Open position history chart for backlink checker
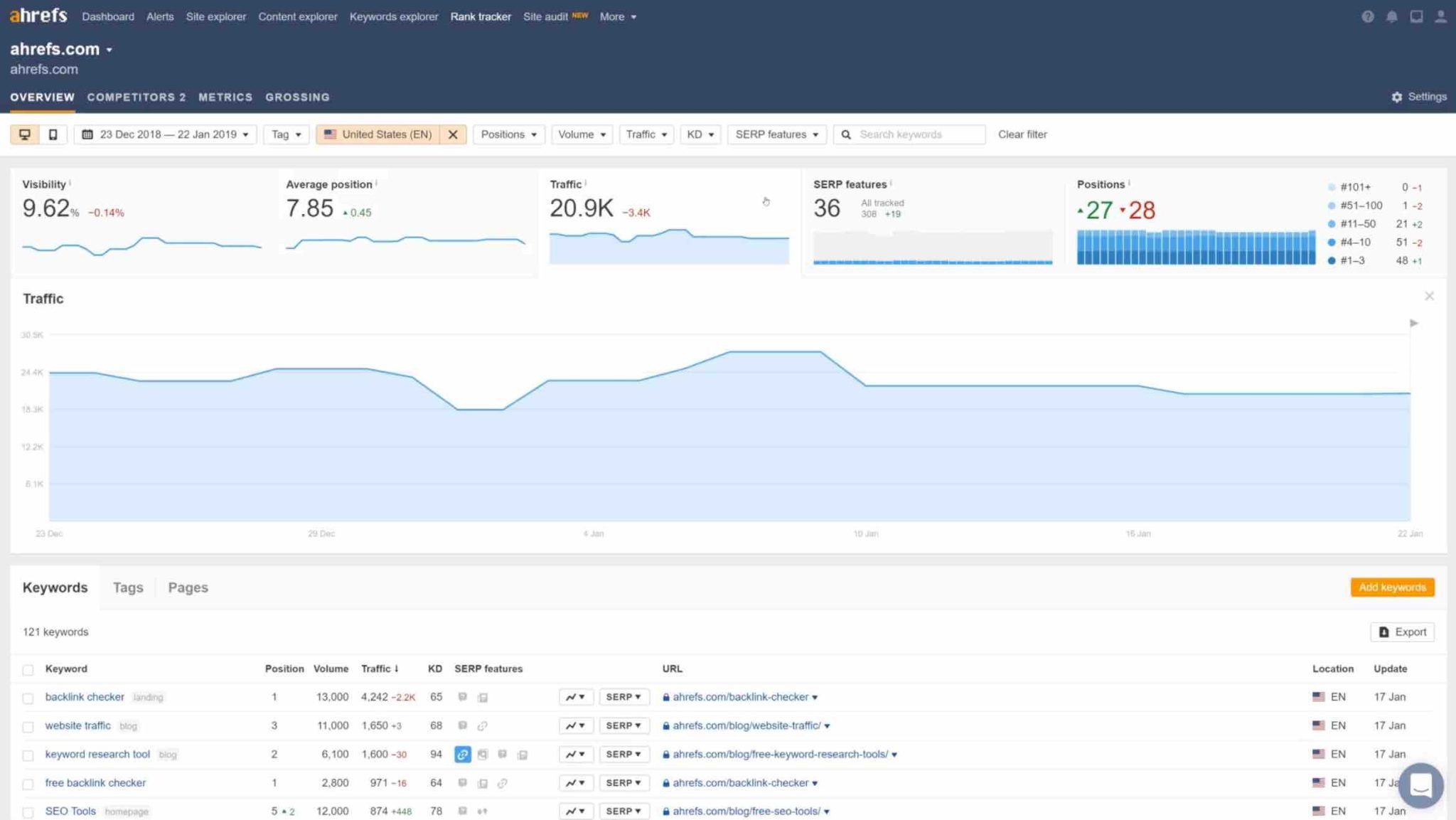Viewport: 1456px width, 820px height. coord(576,697)
